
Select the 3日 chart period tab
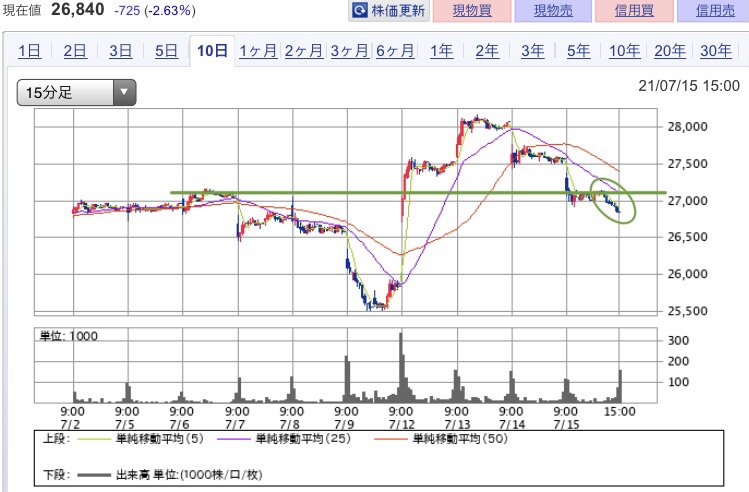click(x=120, y=51)
